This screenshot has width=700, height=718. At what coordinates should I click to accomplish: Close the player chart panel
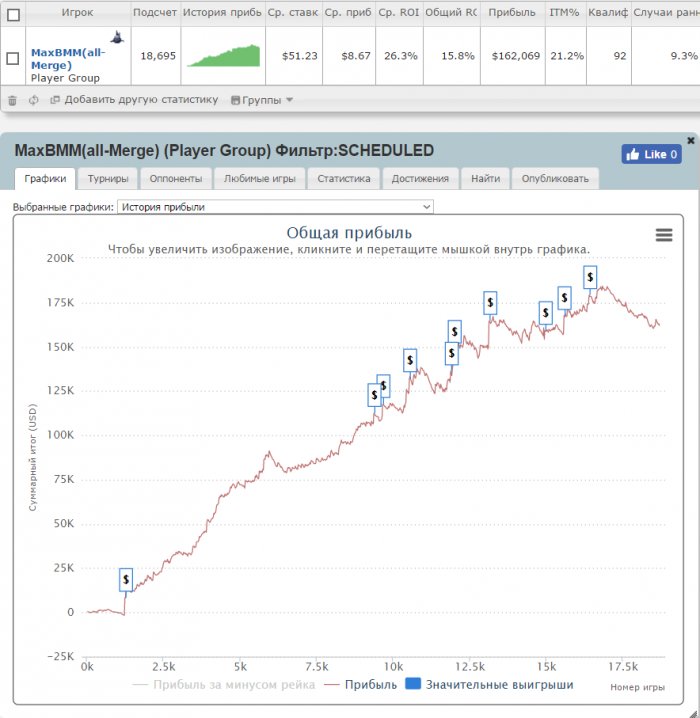(690, 141)
